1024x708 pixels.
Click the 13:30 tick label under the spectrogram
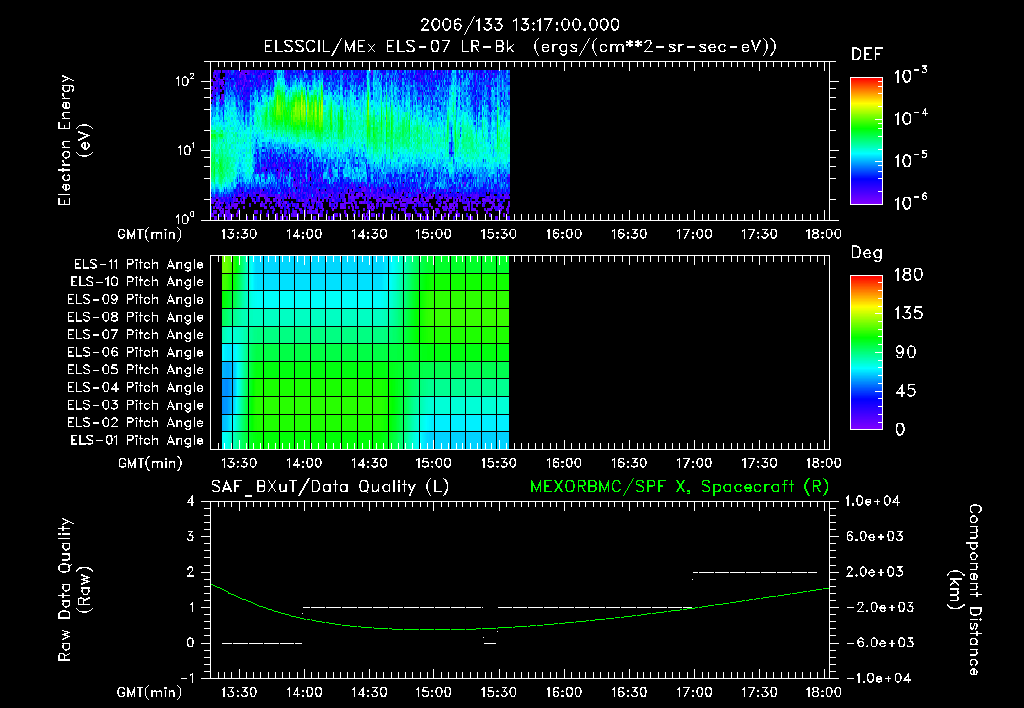coord(238,234)
